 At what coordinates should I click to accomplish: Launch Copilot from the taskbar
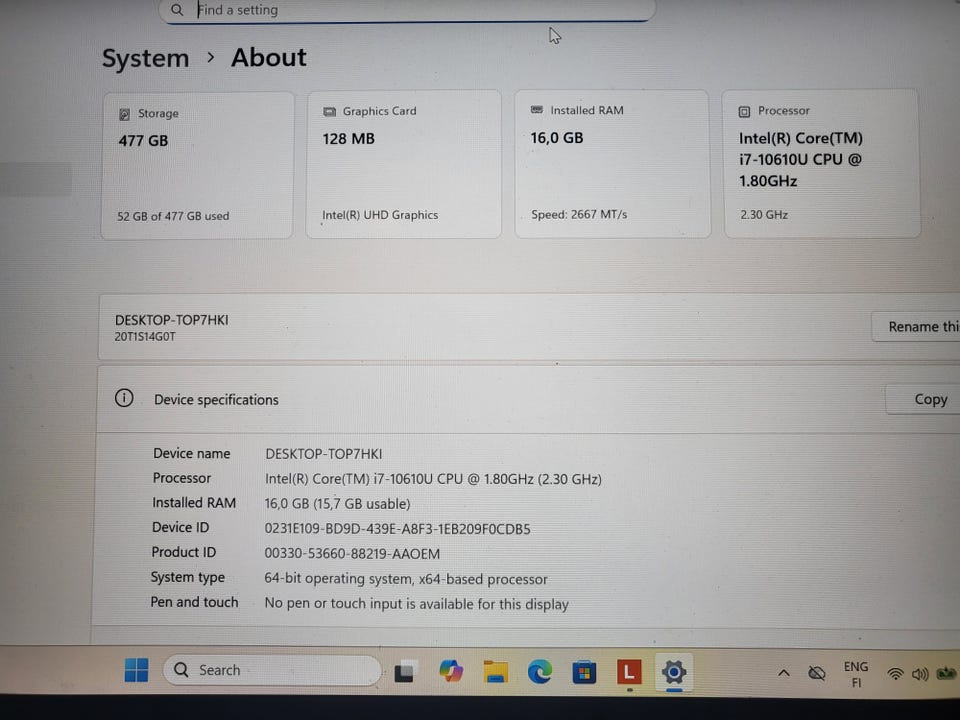point(451,671)
